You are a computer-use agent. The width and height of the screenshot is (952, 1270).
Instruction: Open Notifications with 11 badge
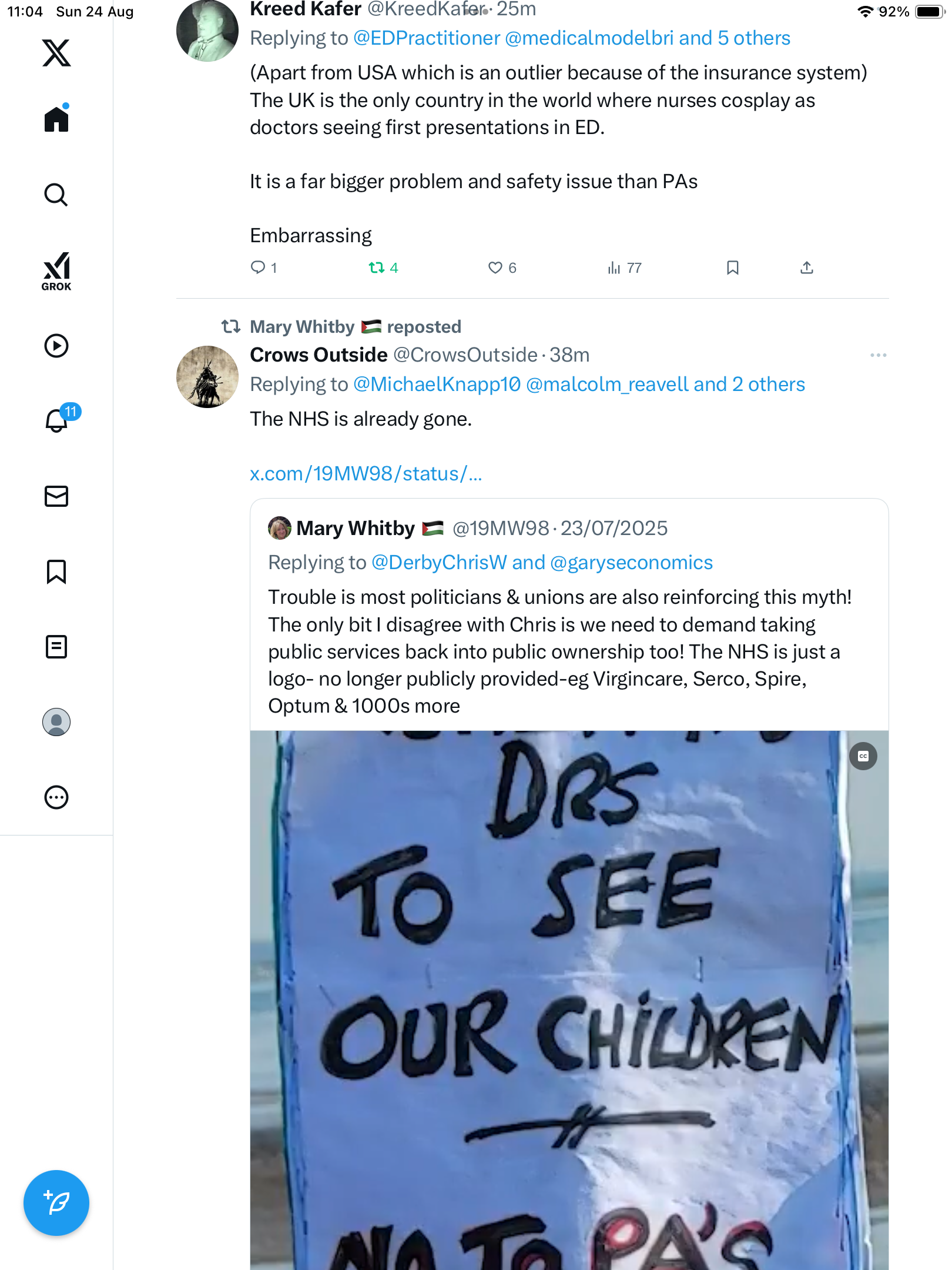click(58, 420)
